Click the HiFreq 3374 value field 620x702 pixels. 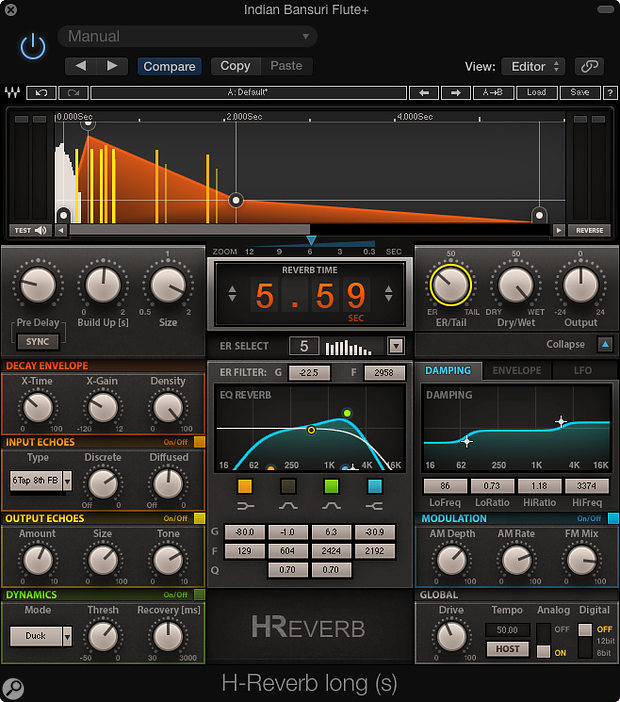pyautogui.click(x=586, y=486)
